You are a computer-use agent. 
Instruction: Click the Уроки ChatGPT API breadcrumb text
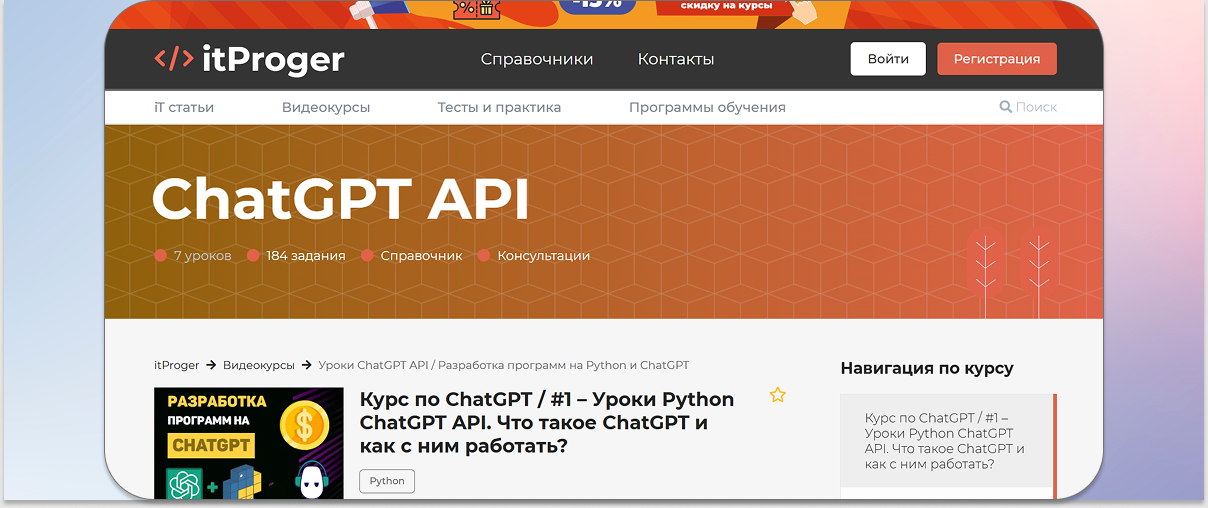pyautogui.click(x=504, y=365)
